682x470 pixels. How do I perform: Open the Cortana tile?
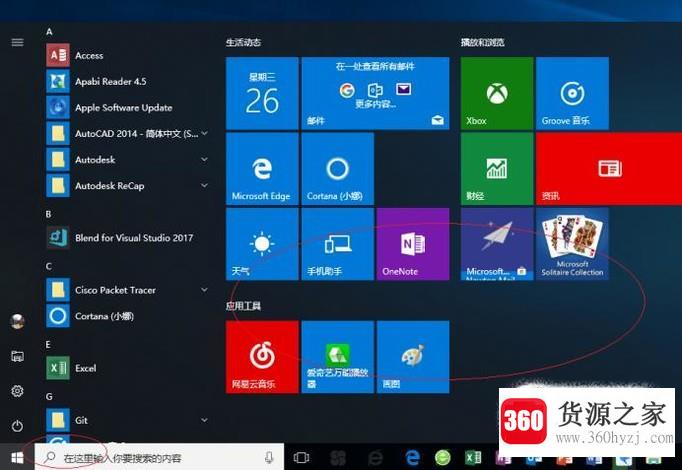click(x=338, y=169)
